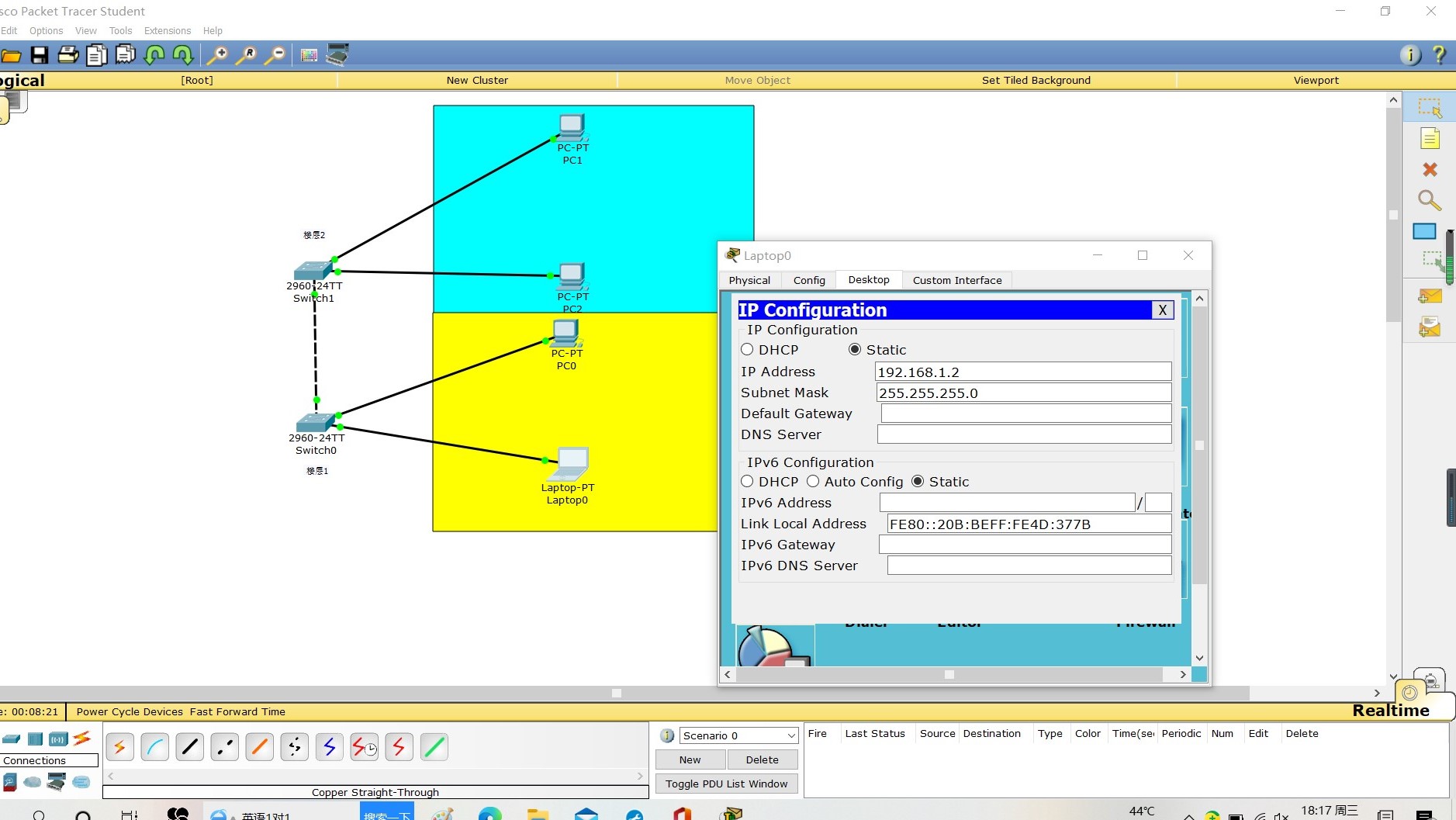Open the help question mark icon
This screenshot has height=820, width=1456.
1439,54
